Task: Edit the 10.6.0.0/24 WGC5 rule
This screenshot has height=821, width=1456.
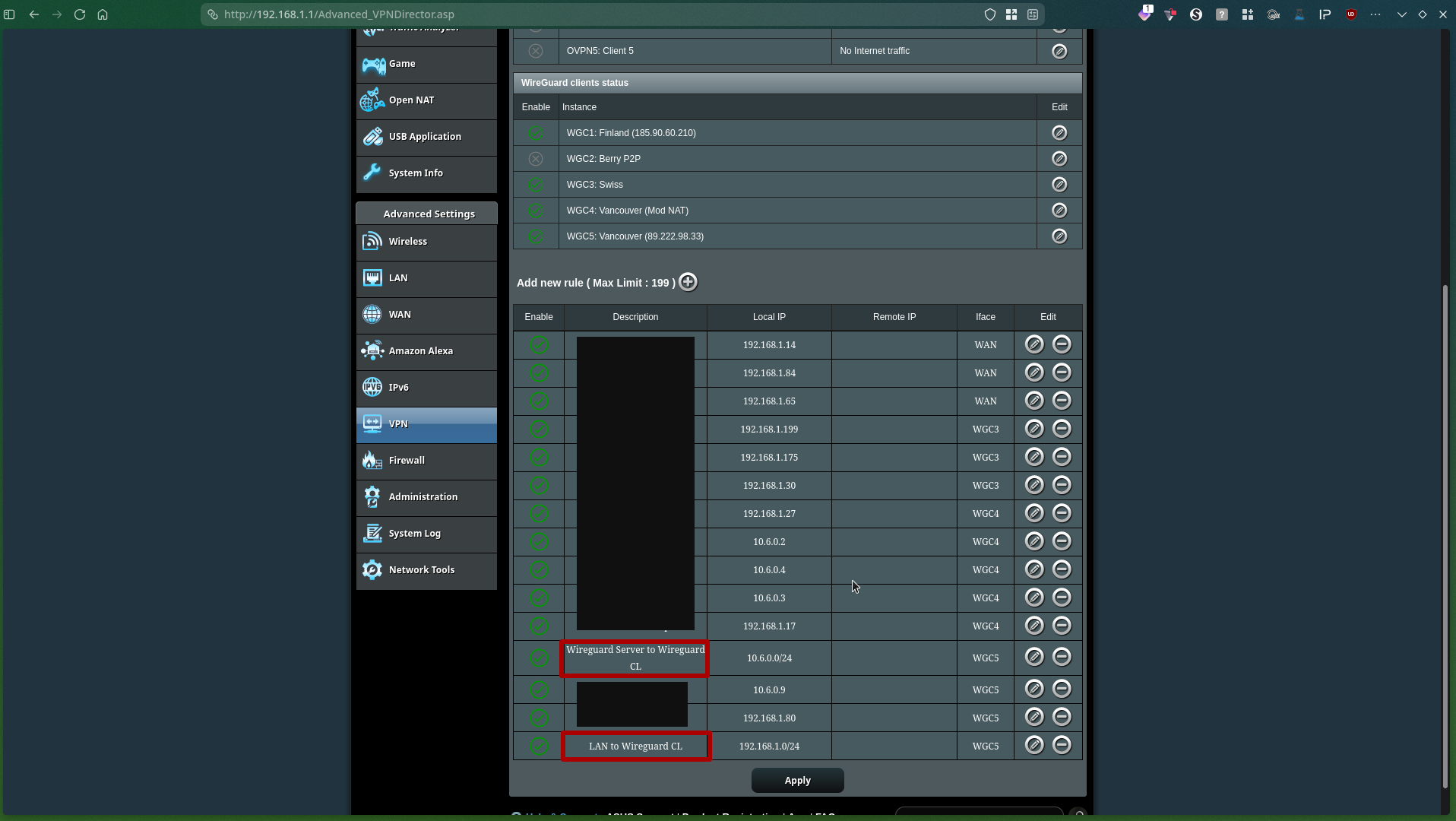Action: pos(1034,657)
